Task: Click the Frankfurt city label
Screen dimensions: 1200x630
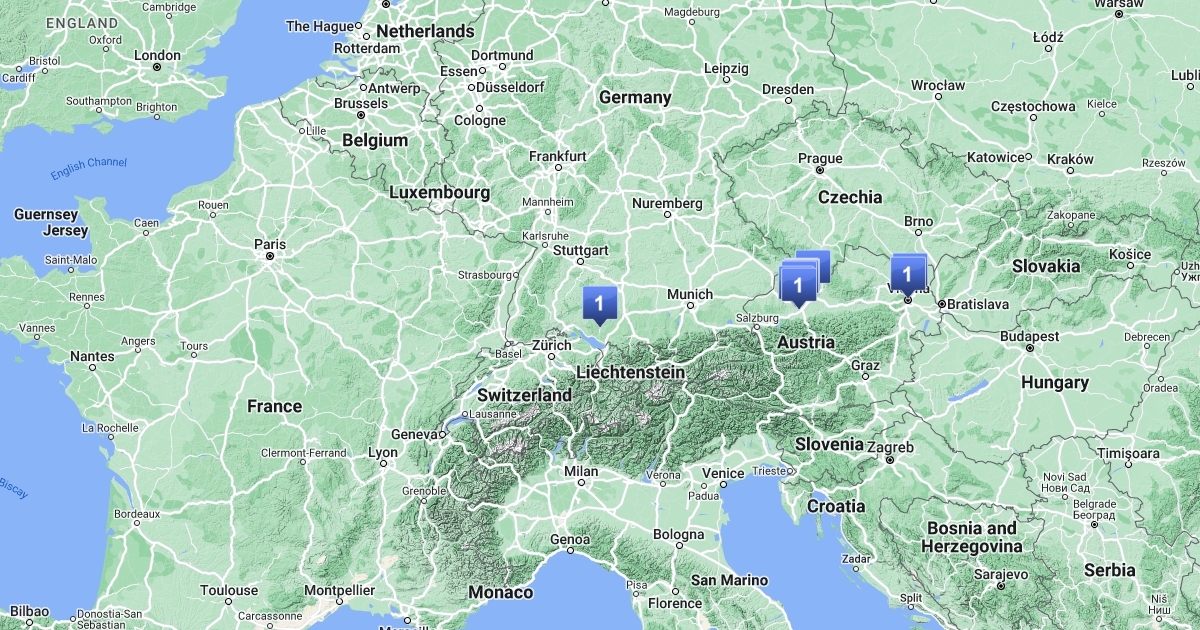Action: click(558, 156)
